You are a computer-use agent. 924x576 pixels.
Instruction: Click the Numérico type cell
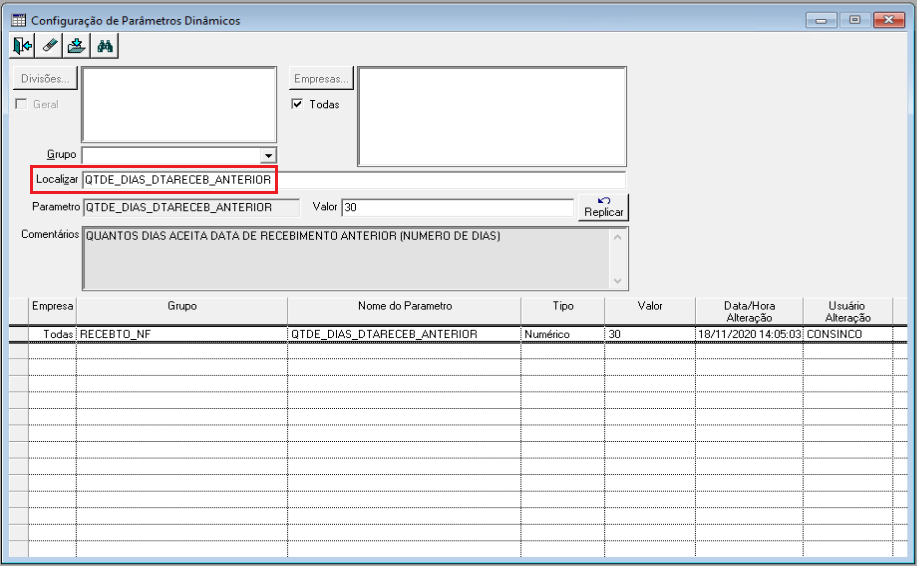[563, 335]
